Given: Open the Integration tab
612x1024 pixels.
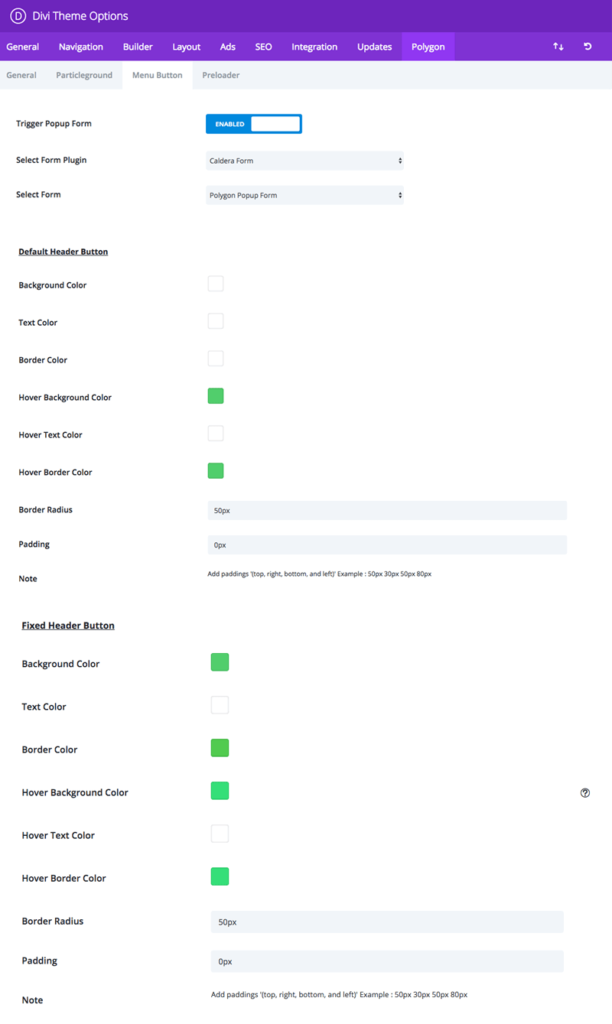Looking at the screenshot, I should point(314,47).
